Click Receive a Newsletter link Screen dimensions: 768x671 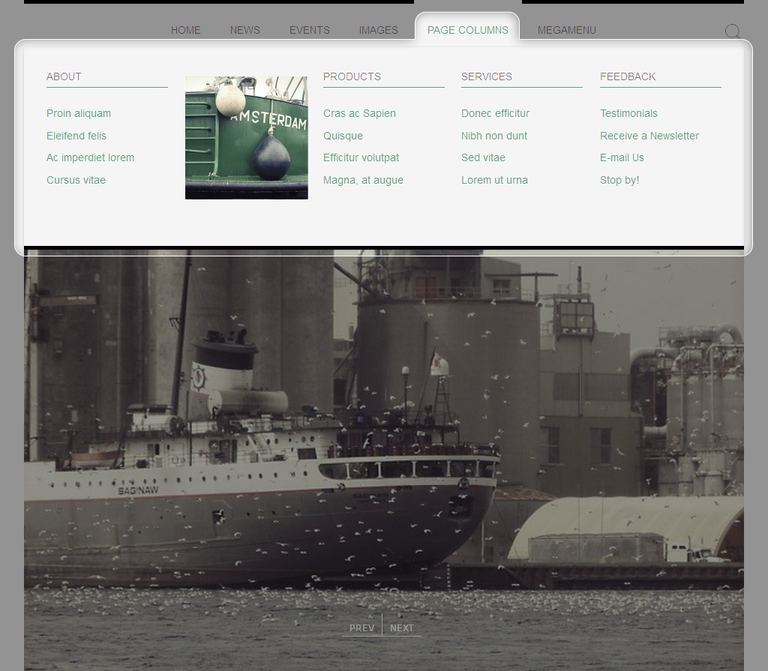(649, 136)
